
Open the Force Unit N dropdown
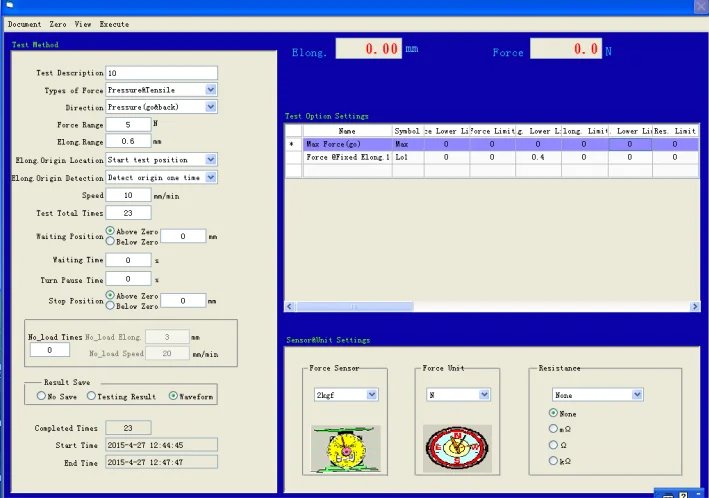point(484,394)
